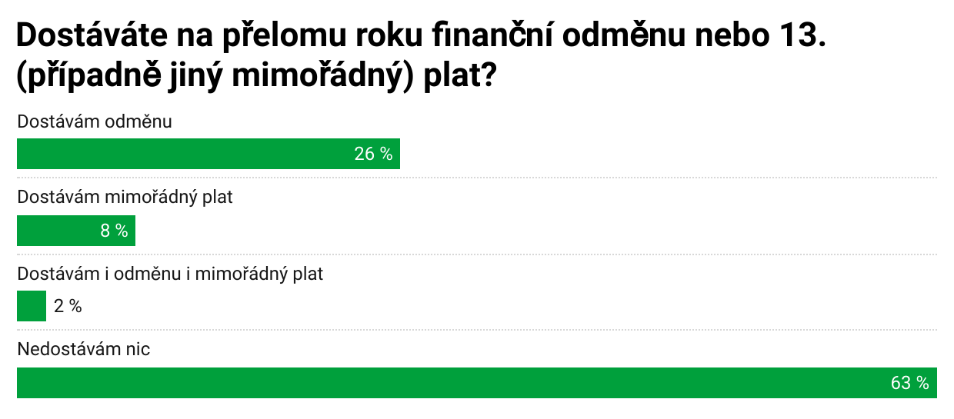Click the "Dostávám mimořádný plat" label

125,198
